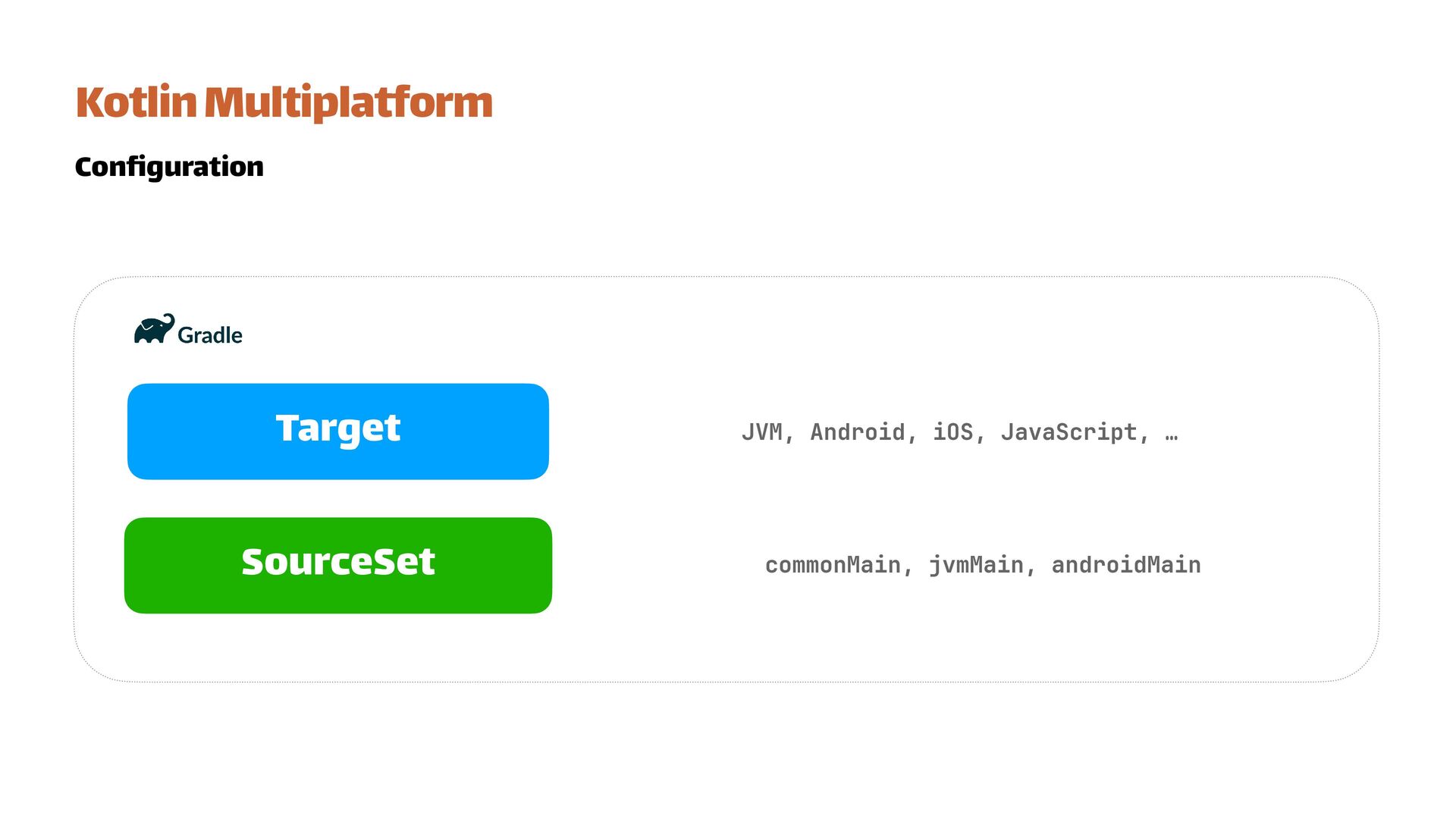
Task: Click the Gradle elephant icon
Action: point(154,329)
